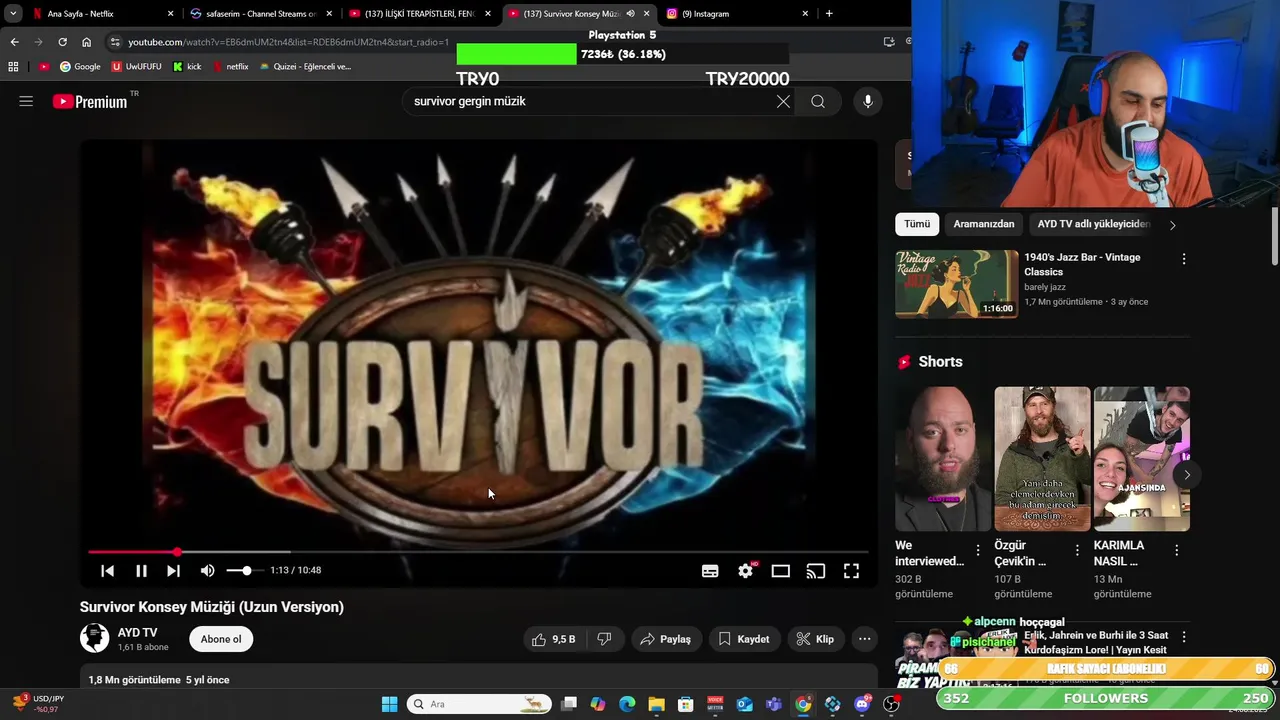This screenshot has height=720, width=1280.
Task: Like the video with thumbs up
Action: tap(554, 639)
